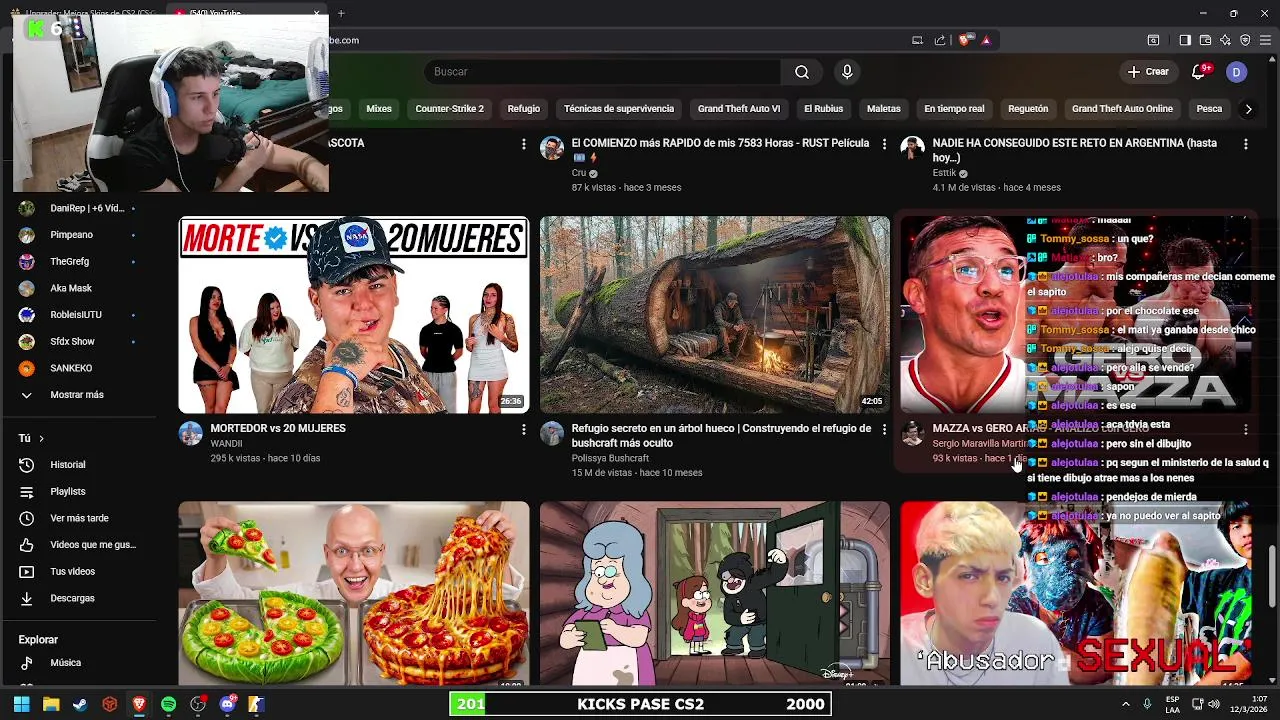The width and height of the screenshot is (1280, 720).
Task: Select Grand Theft Auto Online chip
Action: point(1122,109)
